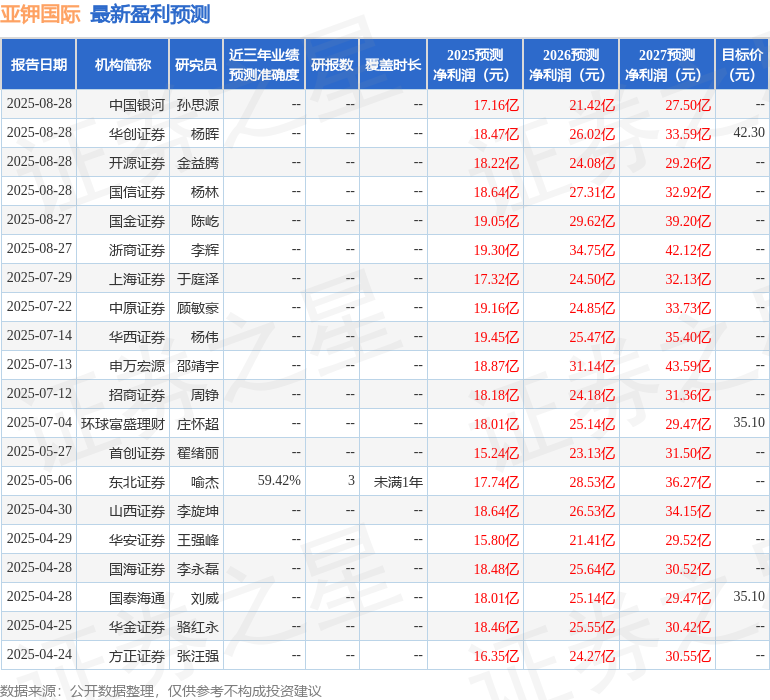Screen dimensions: 770x700
Task: Click date cell 2025-07-29
Action: point(39,277)
